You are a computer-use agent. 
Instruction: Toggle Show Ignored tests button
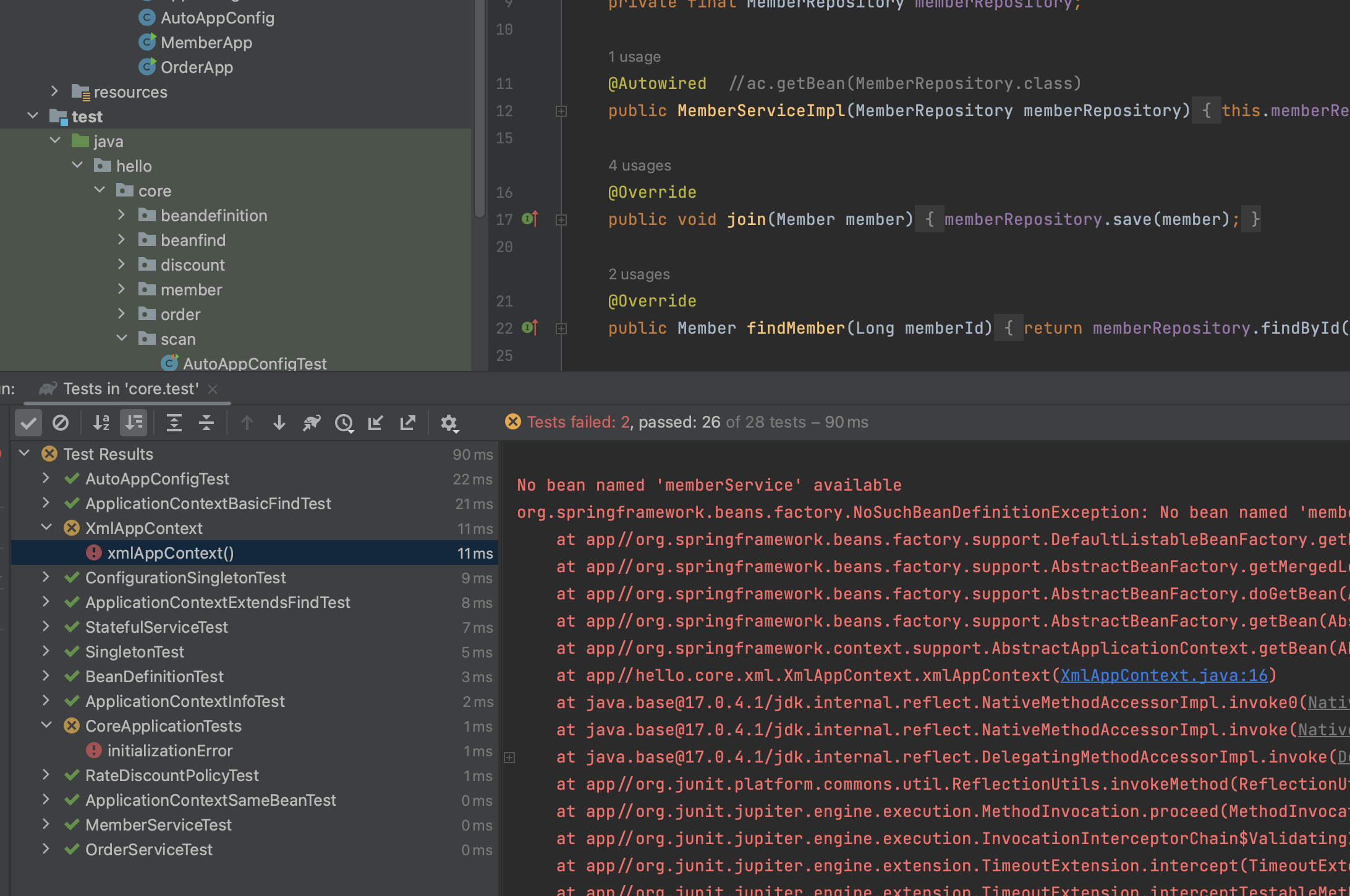[x=61, y=423]
